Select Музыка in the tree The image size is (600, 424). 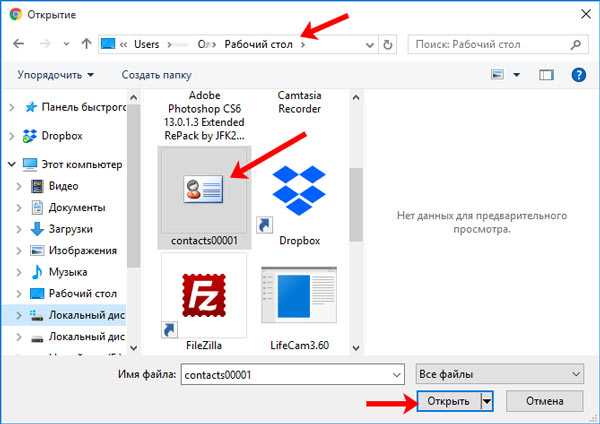(68, 272)
